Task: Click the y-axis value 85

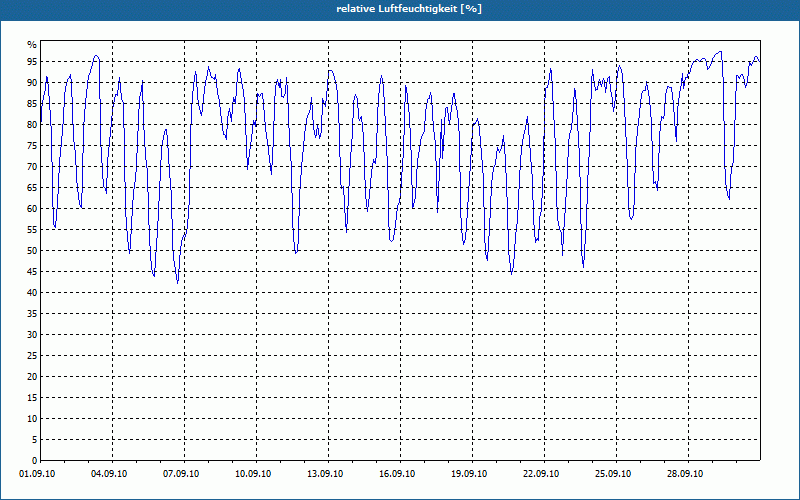Action: 32,104
